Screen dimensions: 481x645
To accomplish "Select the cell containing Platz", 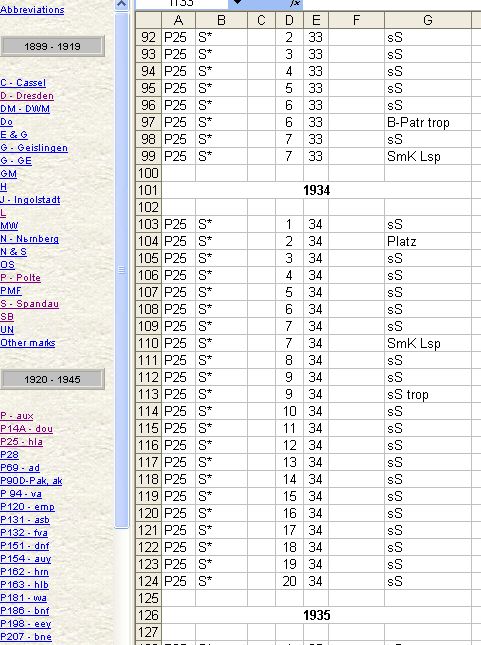I will coord(428,241).
